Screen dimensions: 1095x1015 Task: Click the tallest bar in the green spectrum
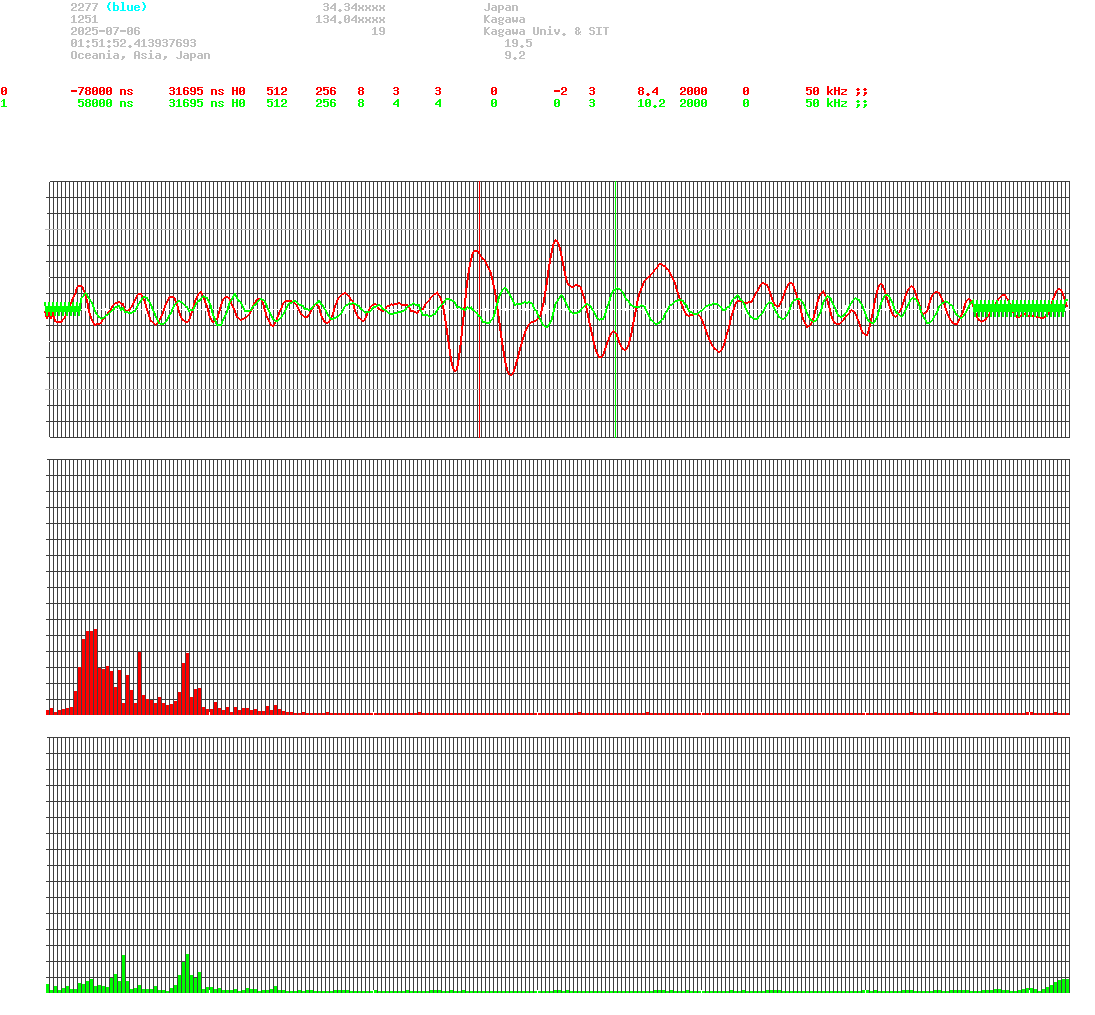[x=187, y=972]
